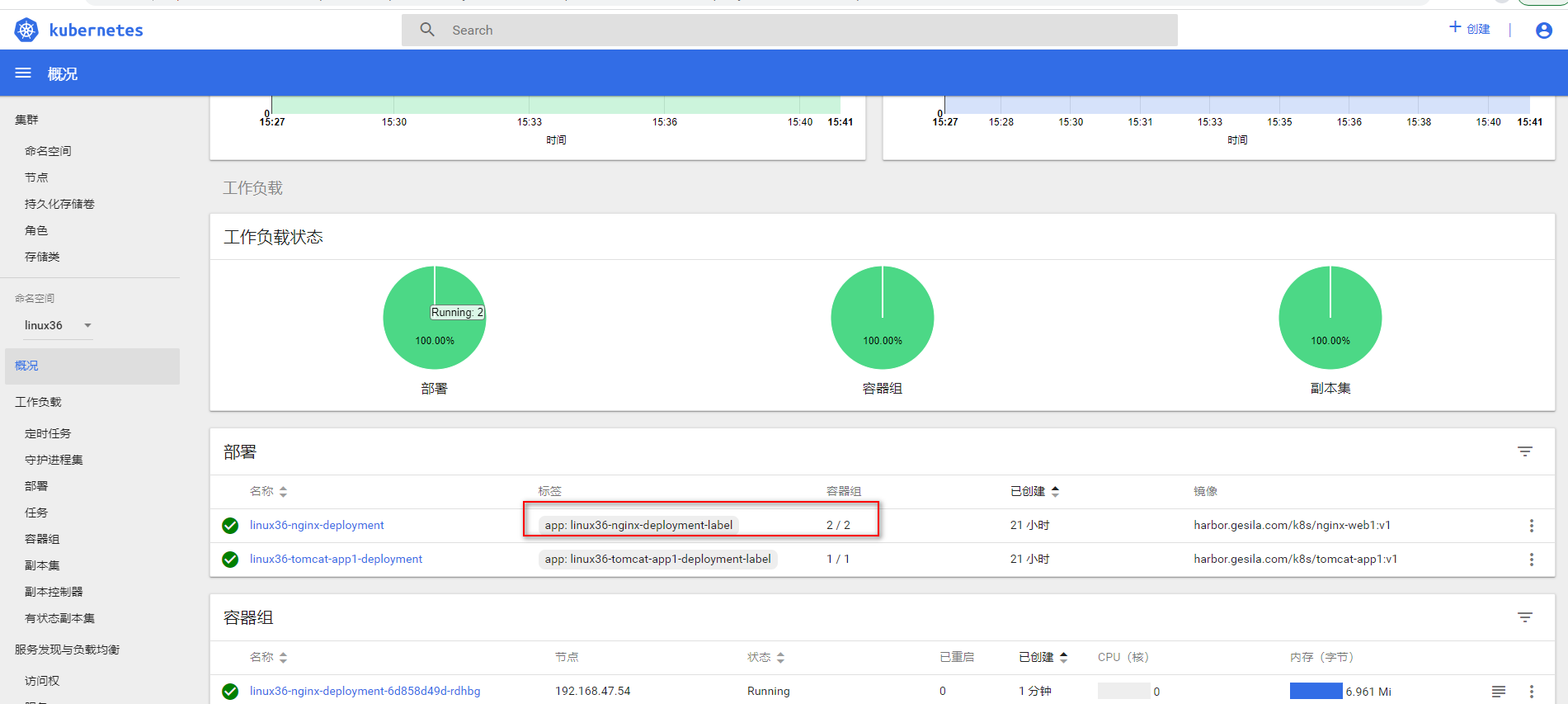Toggle the hamburger navigation menu
This screenshot has width=1568, height=704.
[23, 73]
